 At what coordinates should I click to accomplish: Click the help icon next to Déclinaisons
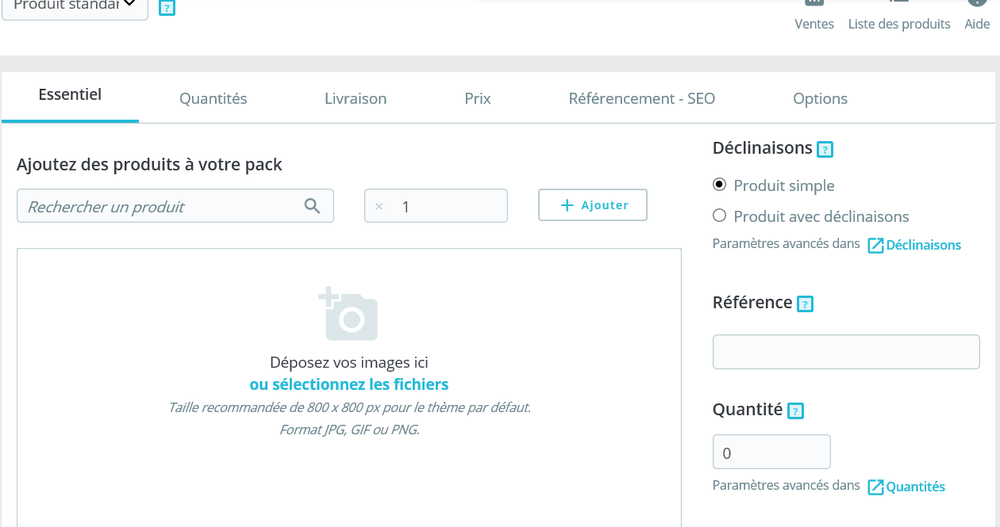[x=825, y=150]
